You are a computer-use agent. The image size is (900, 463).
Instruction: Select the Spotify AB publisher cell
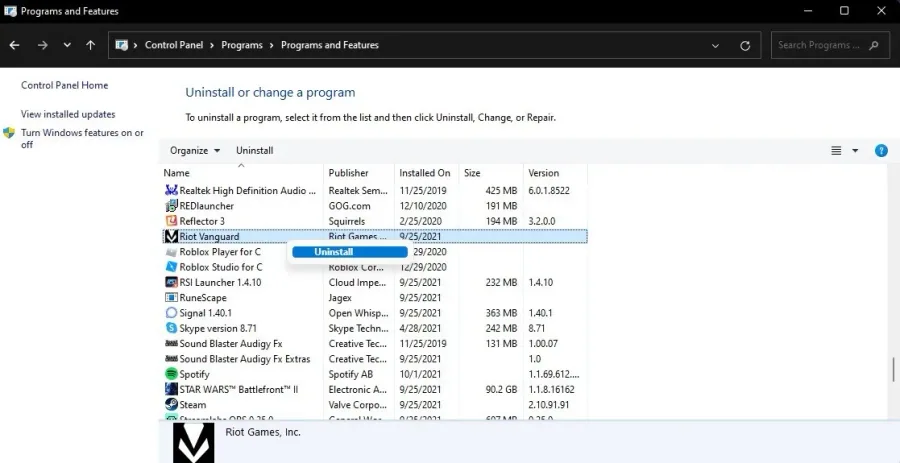(x=351, y=374)
